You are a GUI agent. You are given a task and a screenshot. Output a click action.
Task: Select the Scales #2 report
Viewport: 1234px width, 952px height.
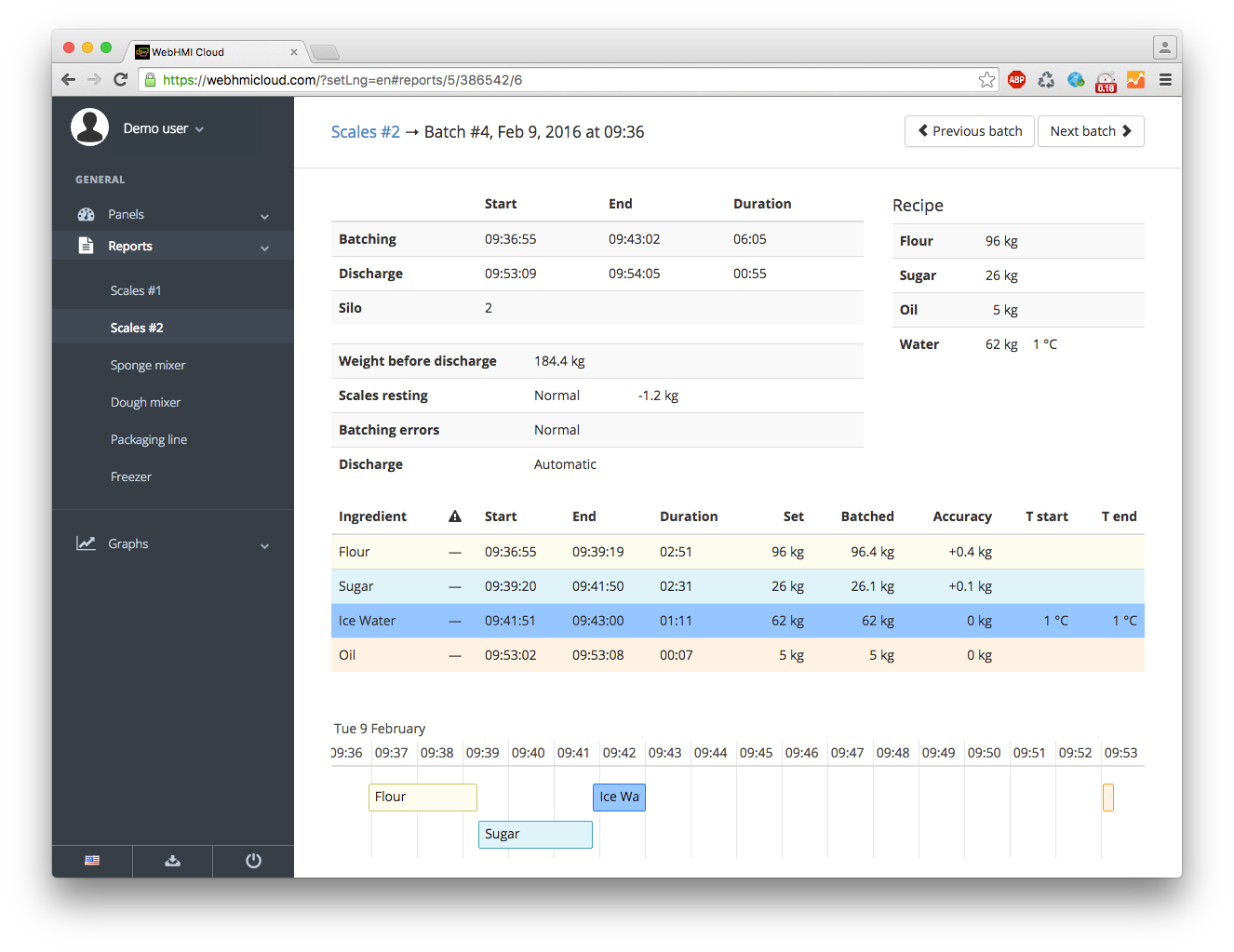(x=173, y=328)
